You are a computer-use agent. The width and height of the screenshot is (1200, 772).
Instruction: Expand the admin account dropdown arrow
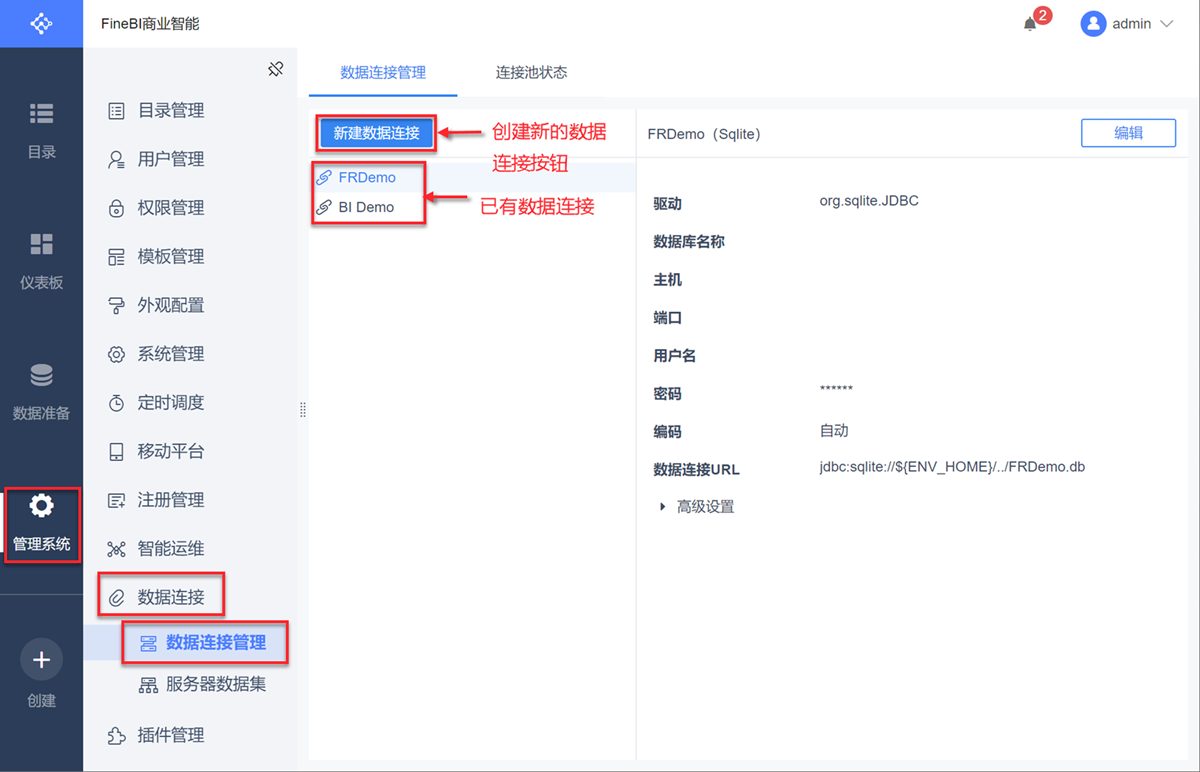pos(1166,24)
